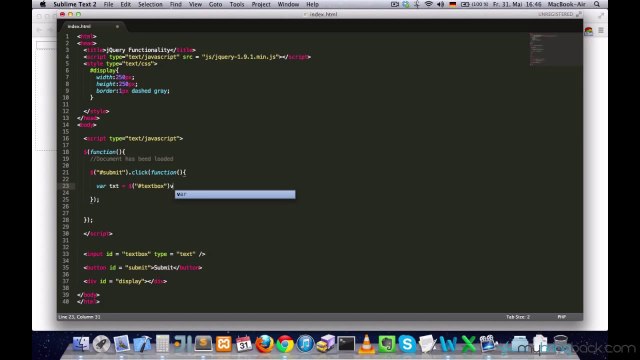The width and height of the screenshot is (640, 360).
Task: Enter fullscreen via Sublime title bar arrows
Action: pos(579,14)
